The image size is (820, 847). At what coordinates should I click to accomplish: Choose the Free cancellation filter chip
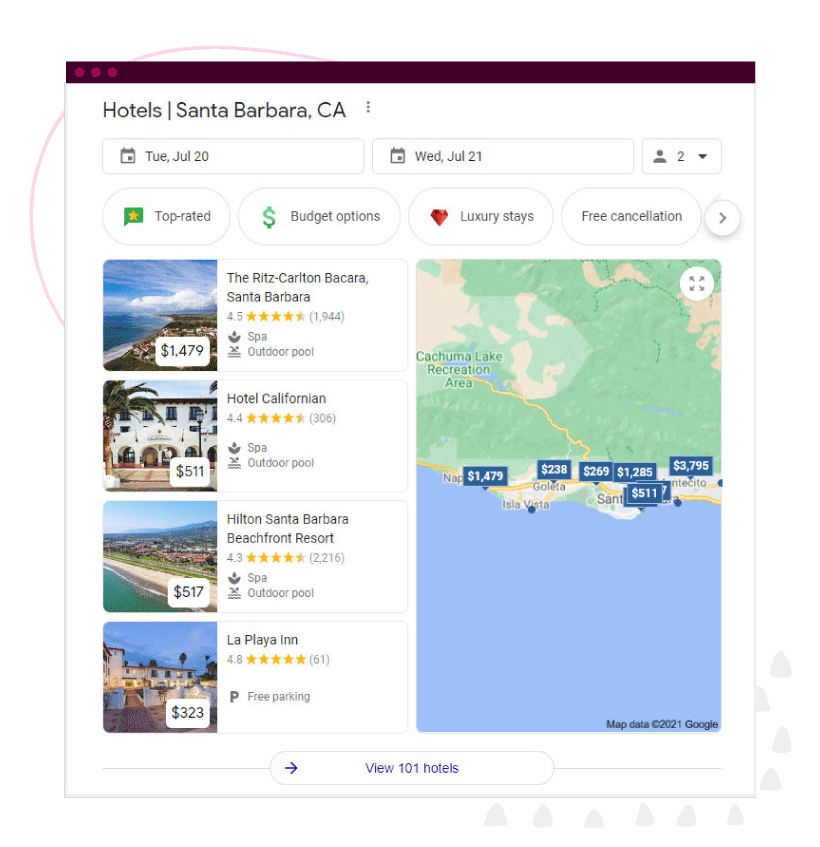[x=631, y=216]
